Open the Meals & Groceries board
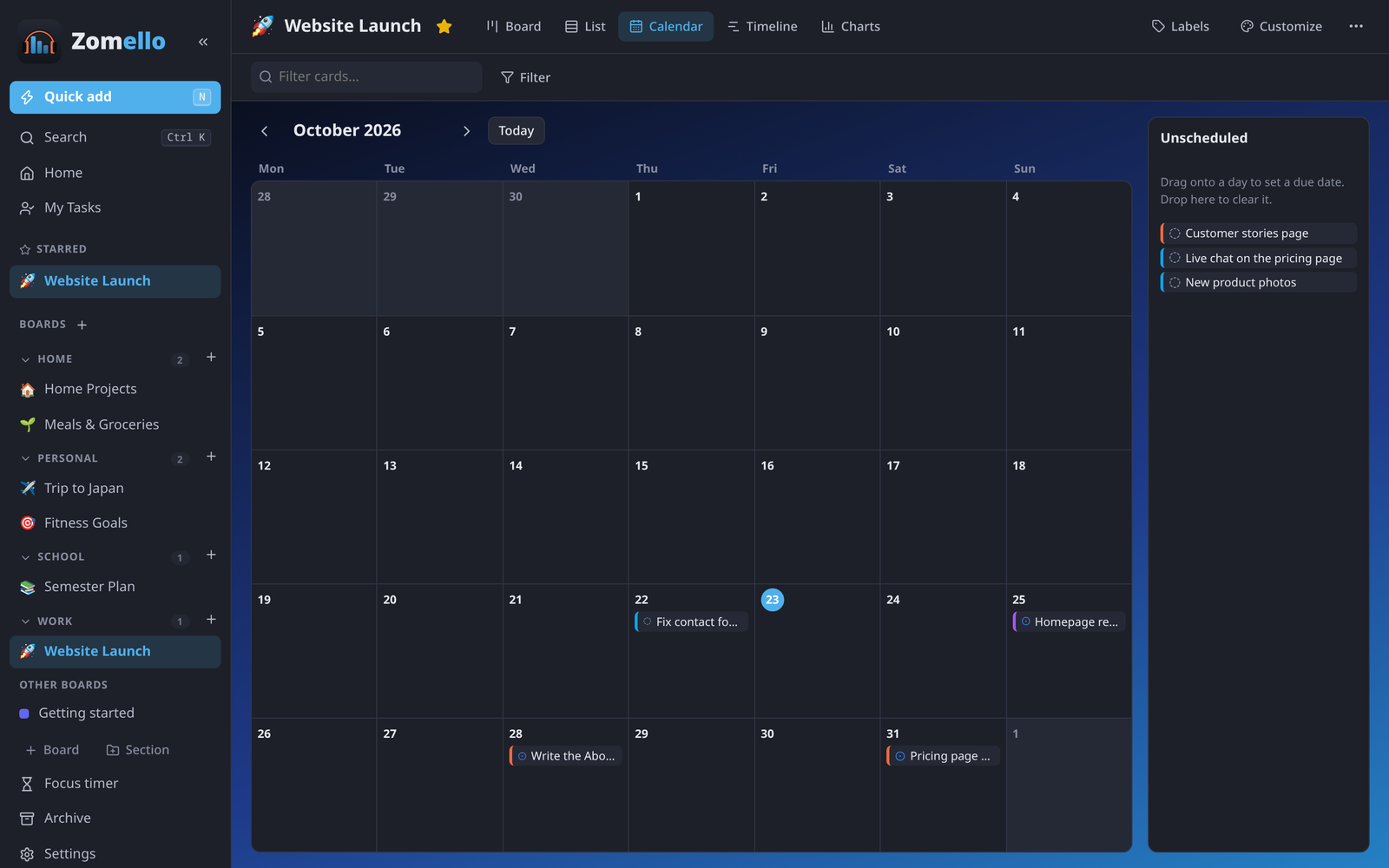The image size is (1389, 868). (x=115, y=424)
